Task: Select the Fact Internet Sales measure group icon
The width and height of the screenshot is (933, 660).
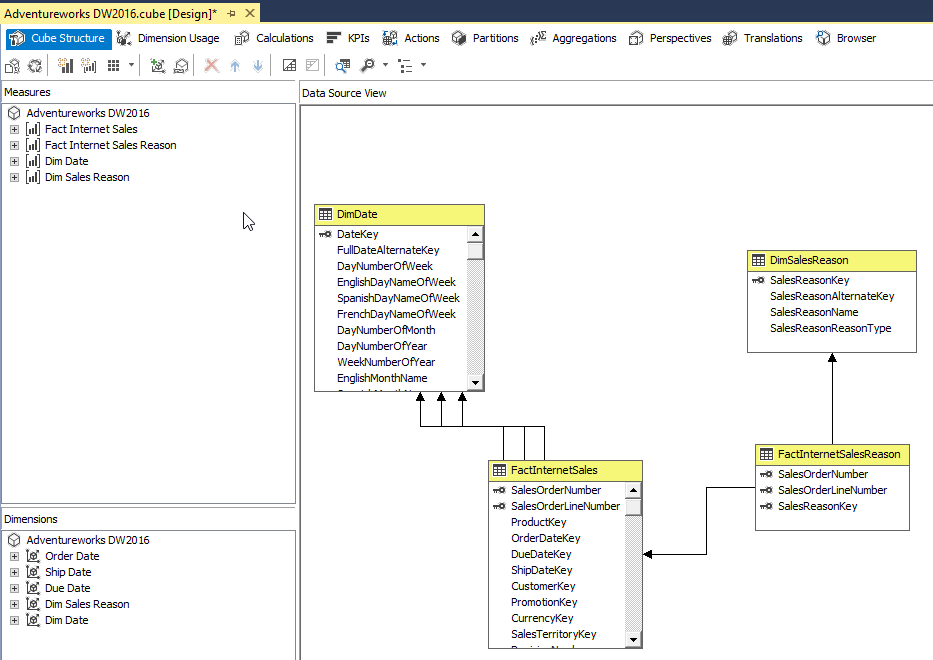Action: (33, 129)
